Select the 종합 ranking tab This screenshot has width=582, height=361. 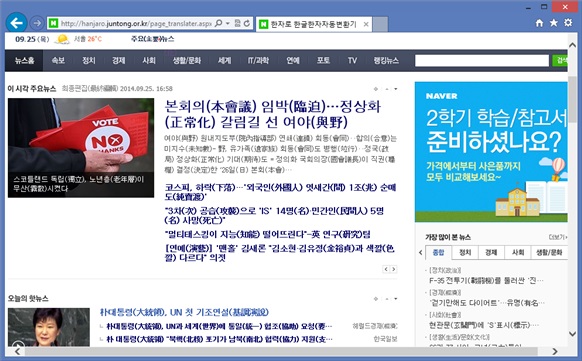click(438, 252)
